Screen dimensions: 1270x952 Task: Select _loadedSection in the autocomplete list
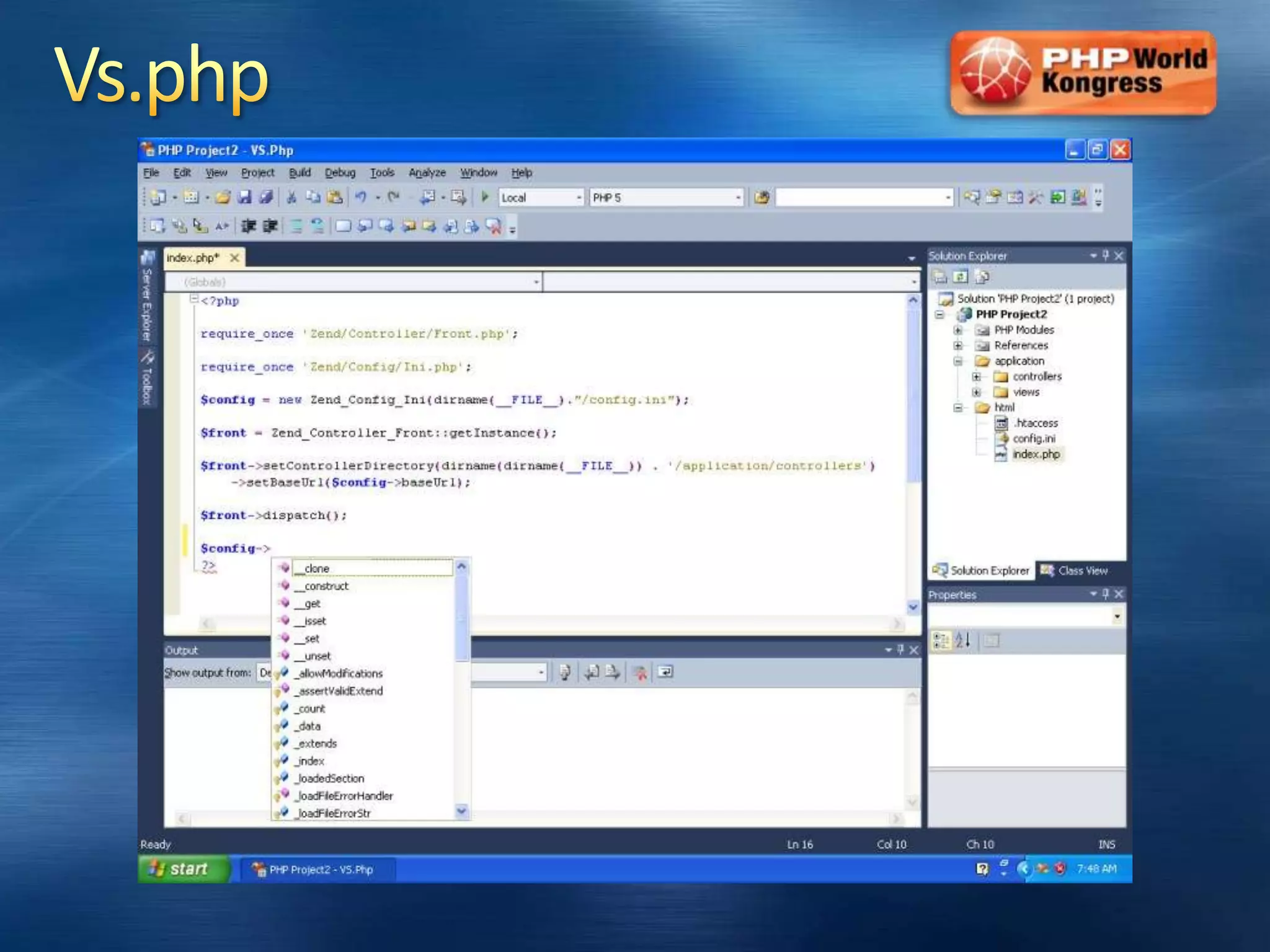point(331,778)
